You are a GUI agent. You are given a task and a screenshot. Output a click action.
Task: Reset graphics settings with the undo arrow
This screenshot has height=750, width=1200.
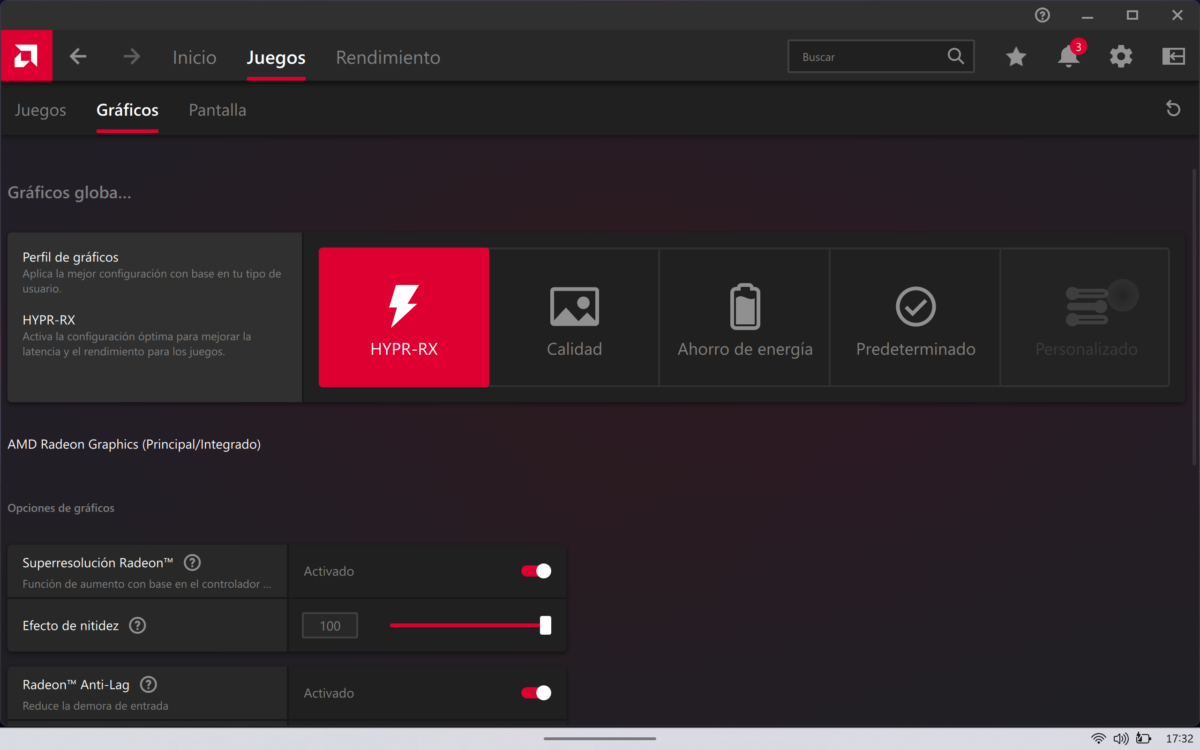point(1173,109)
